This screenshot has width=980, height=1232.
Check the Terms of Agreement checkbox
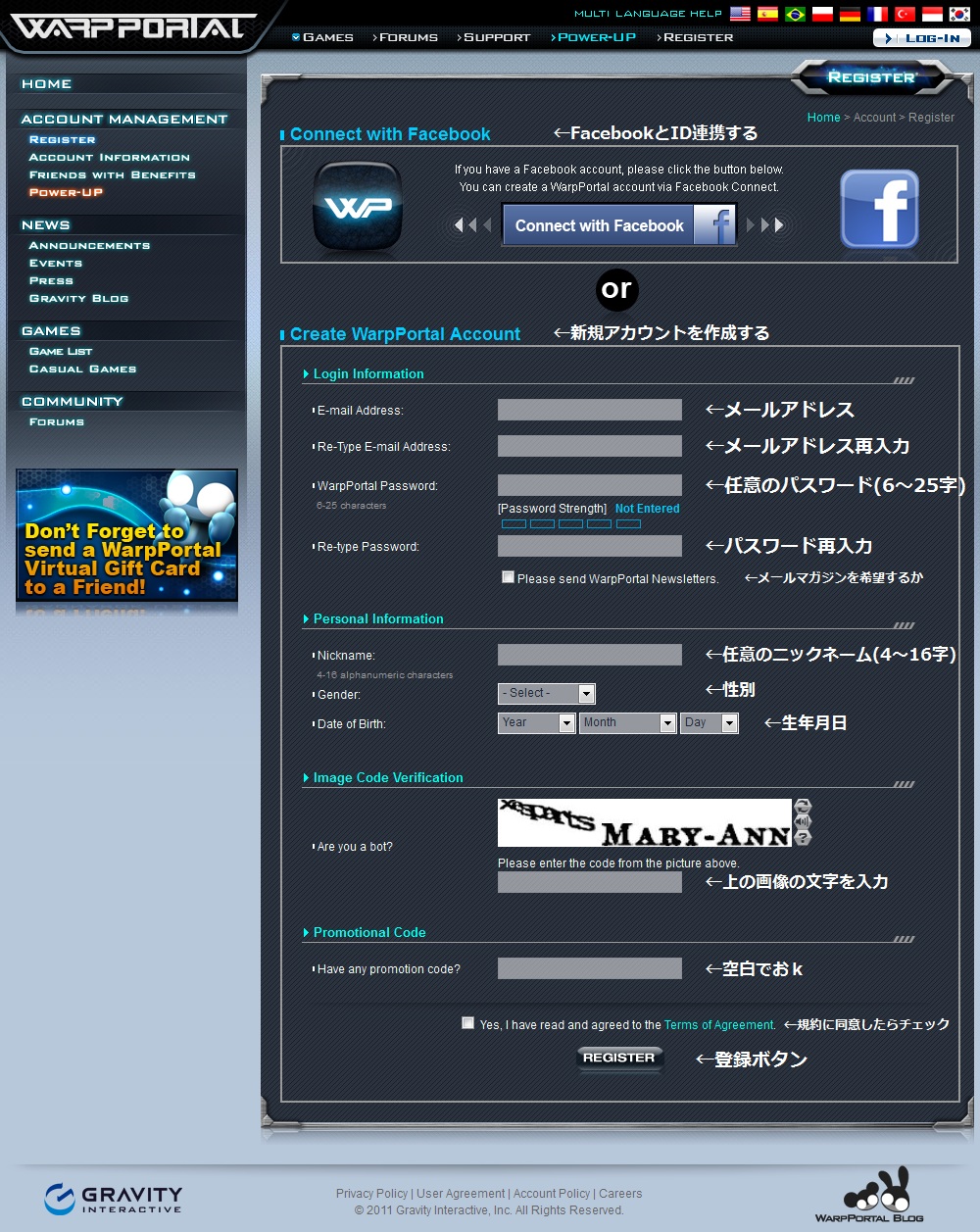point(467,1023)
